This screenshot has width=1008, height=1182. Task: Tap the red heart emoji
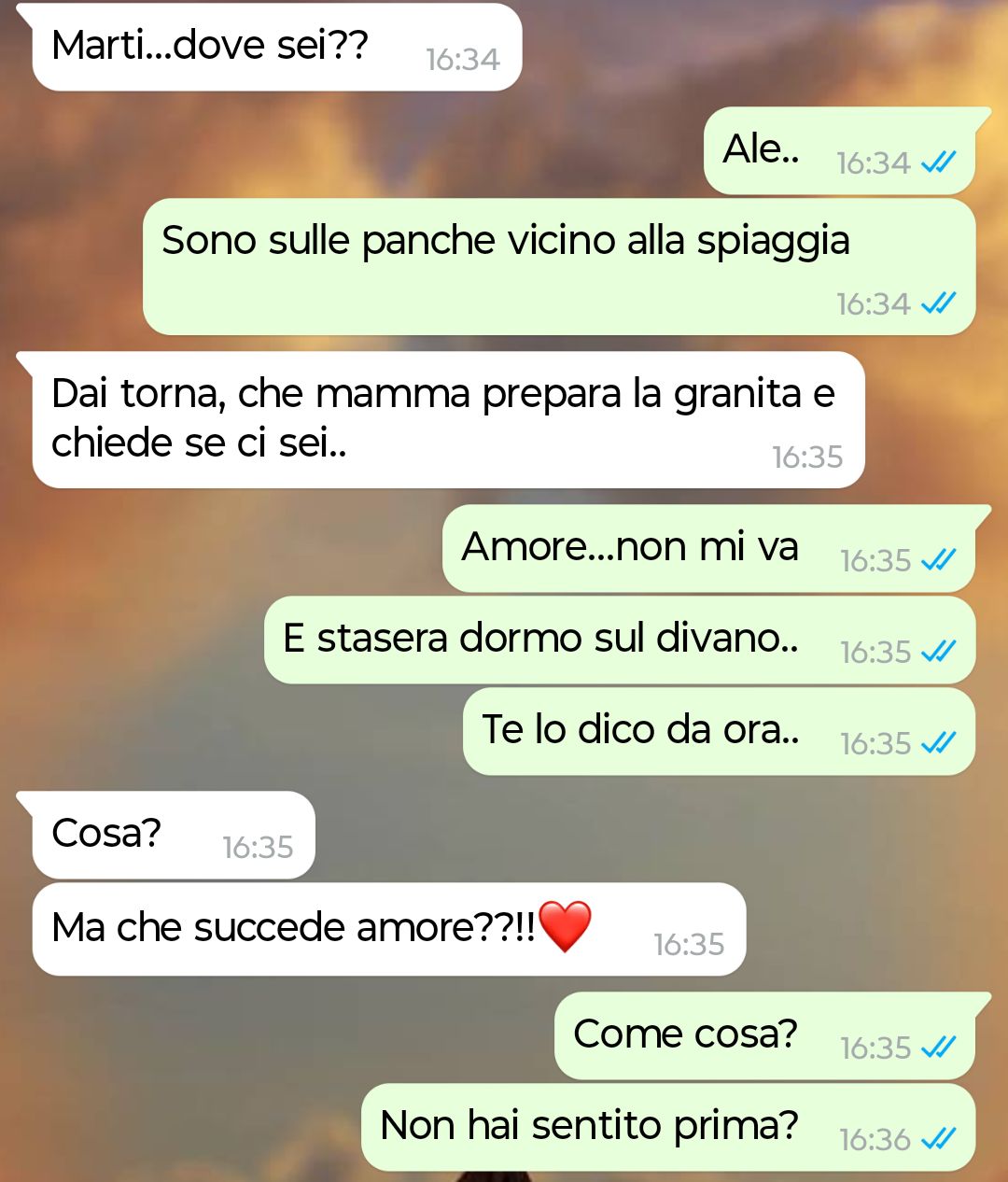(x=566, y=926)
